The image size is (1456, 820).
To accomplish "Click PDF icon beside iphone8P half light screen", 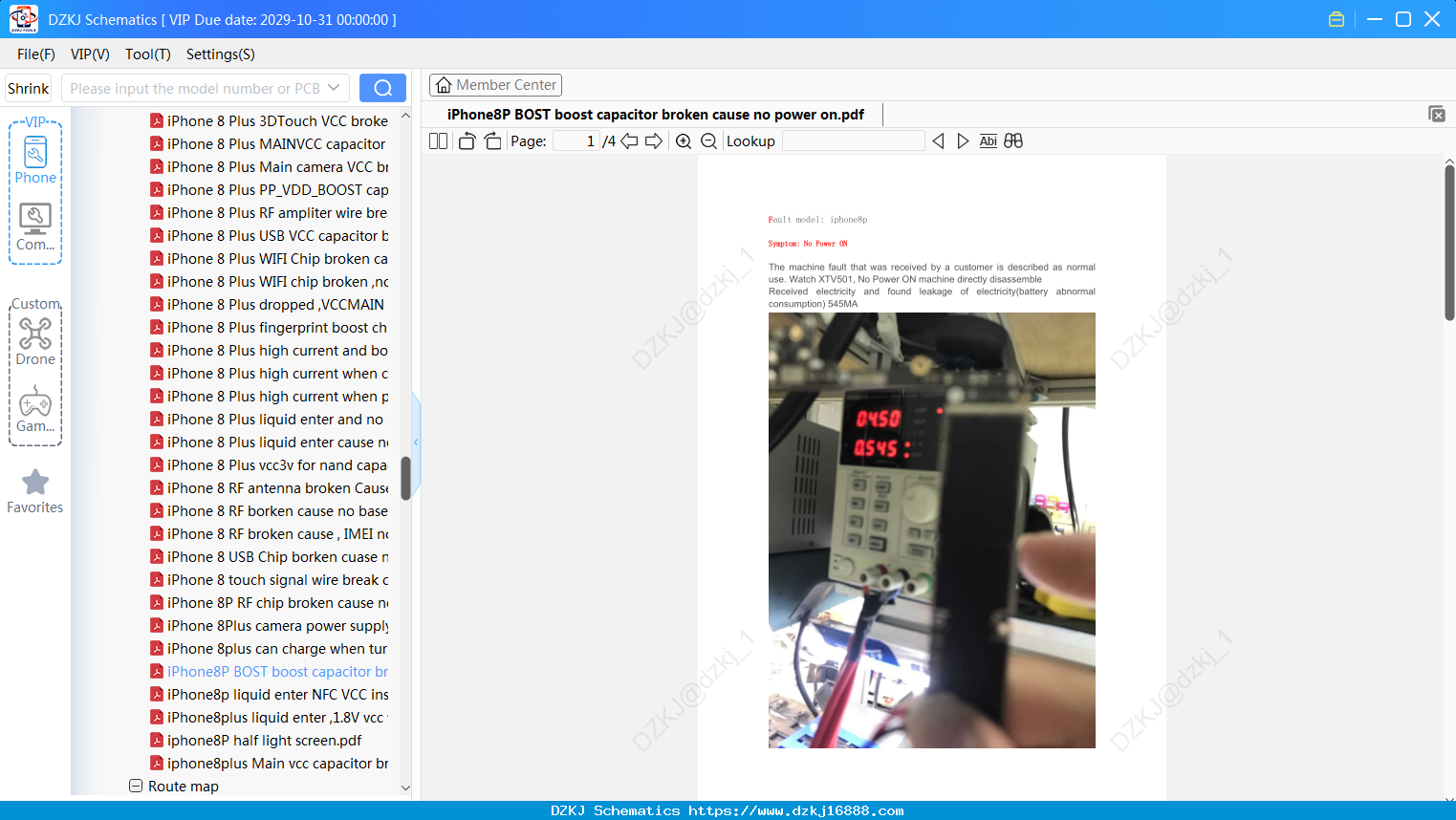I will click(x=157, y=740).
